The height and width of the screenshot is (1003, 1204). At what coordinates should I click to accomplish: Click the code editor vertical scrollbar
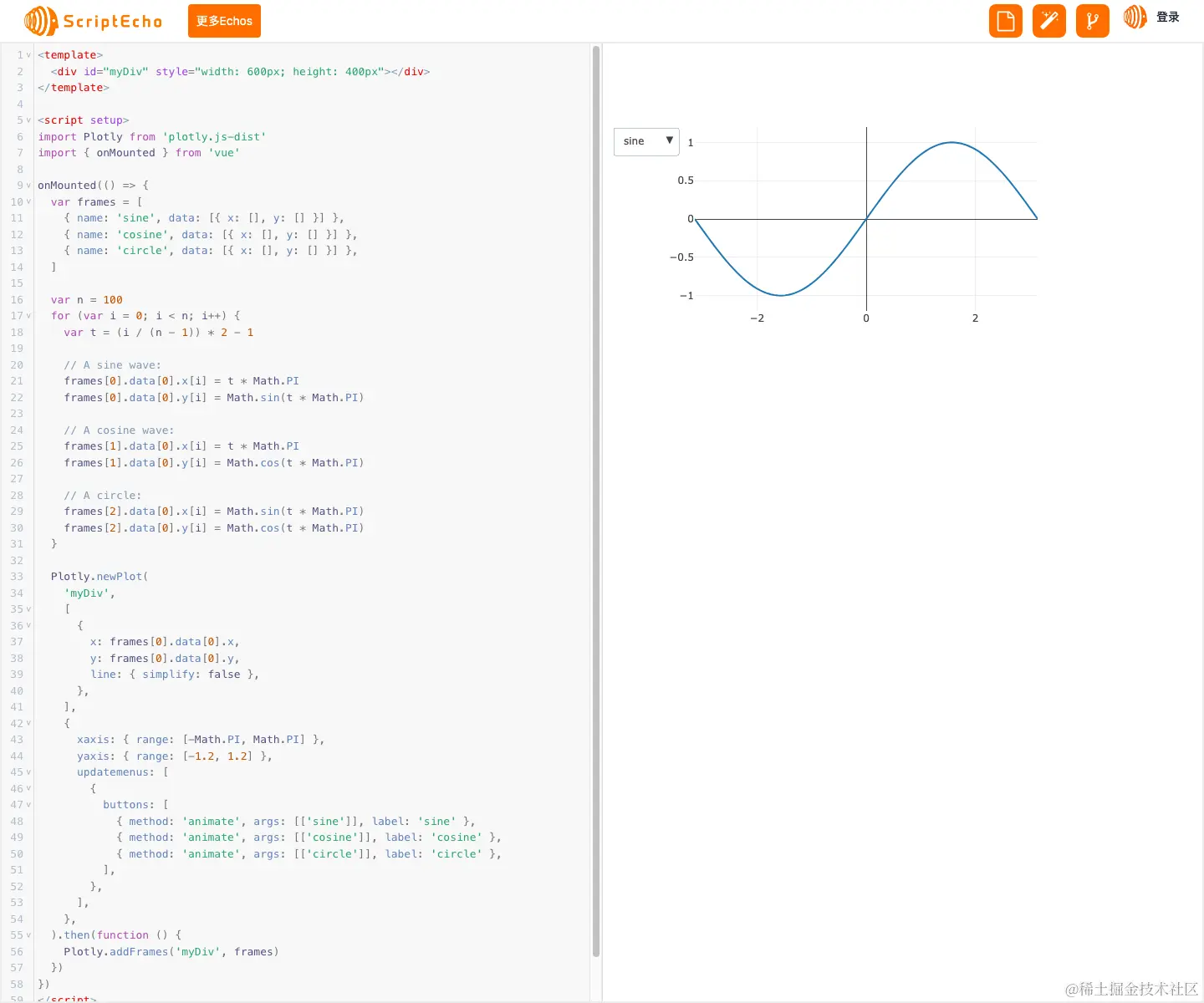click(x=596, y=501)
